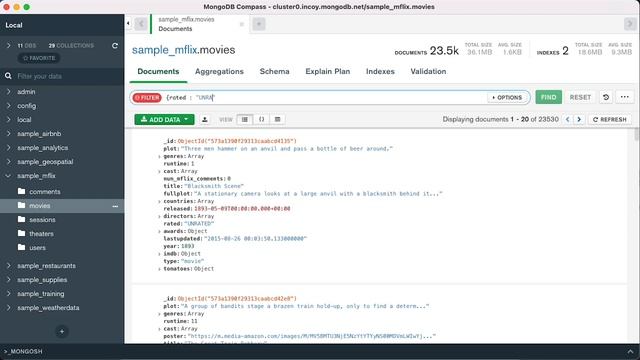Select the theaters collection folder
The image size is (640, 360).
pyautogui.click(x=22, y=233)
